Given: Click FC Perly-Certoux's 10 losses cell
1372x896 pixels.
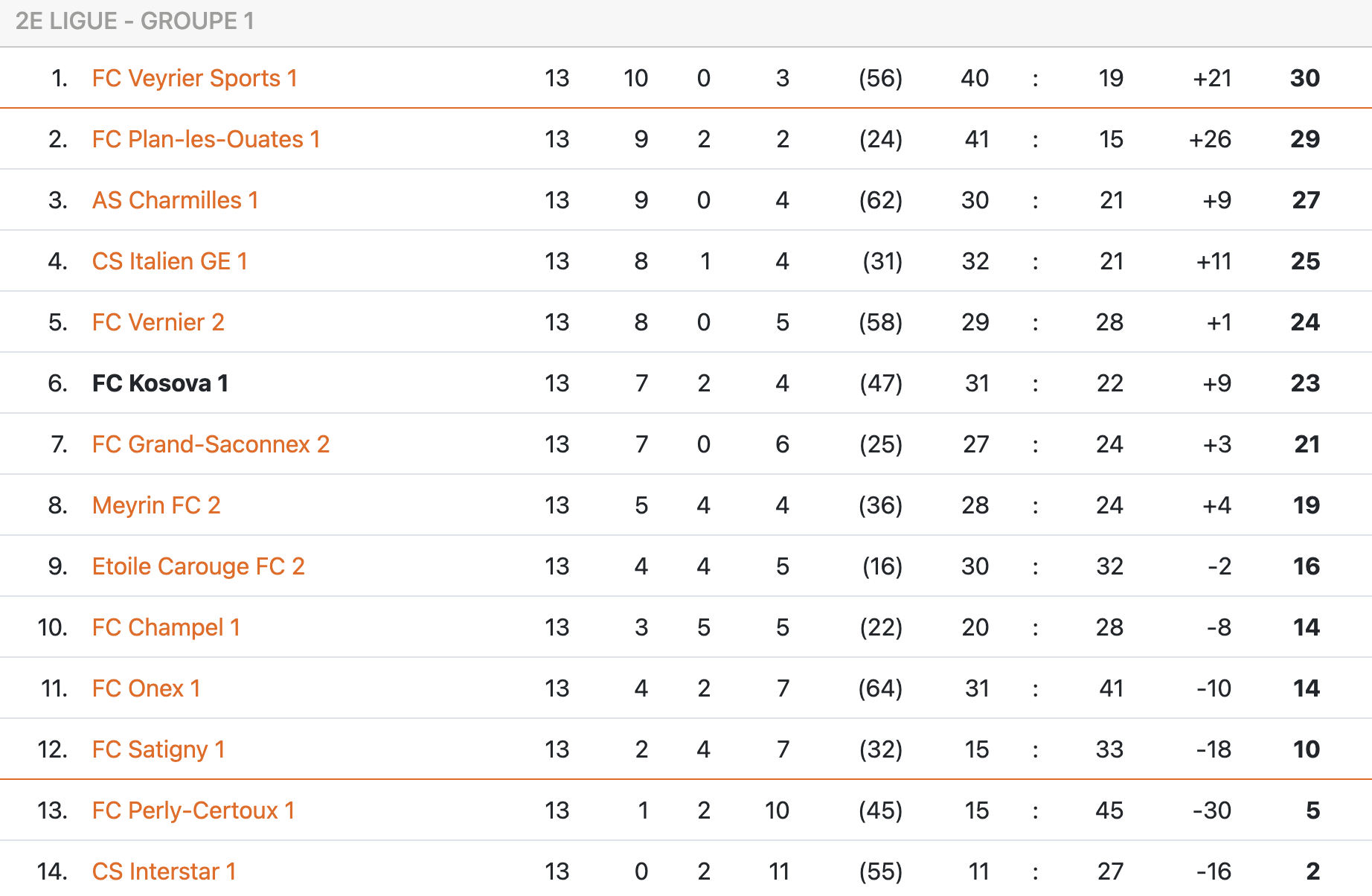Looking at the screenshot, I should 777,810.
